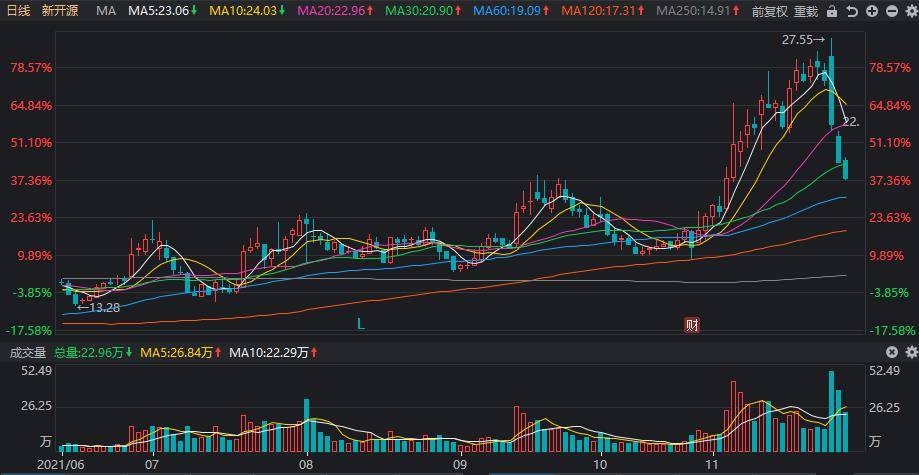Click the 新开源 stock name

tap(60, 11)
